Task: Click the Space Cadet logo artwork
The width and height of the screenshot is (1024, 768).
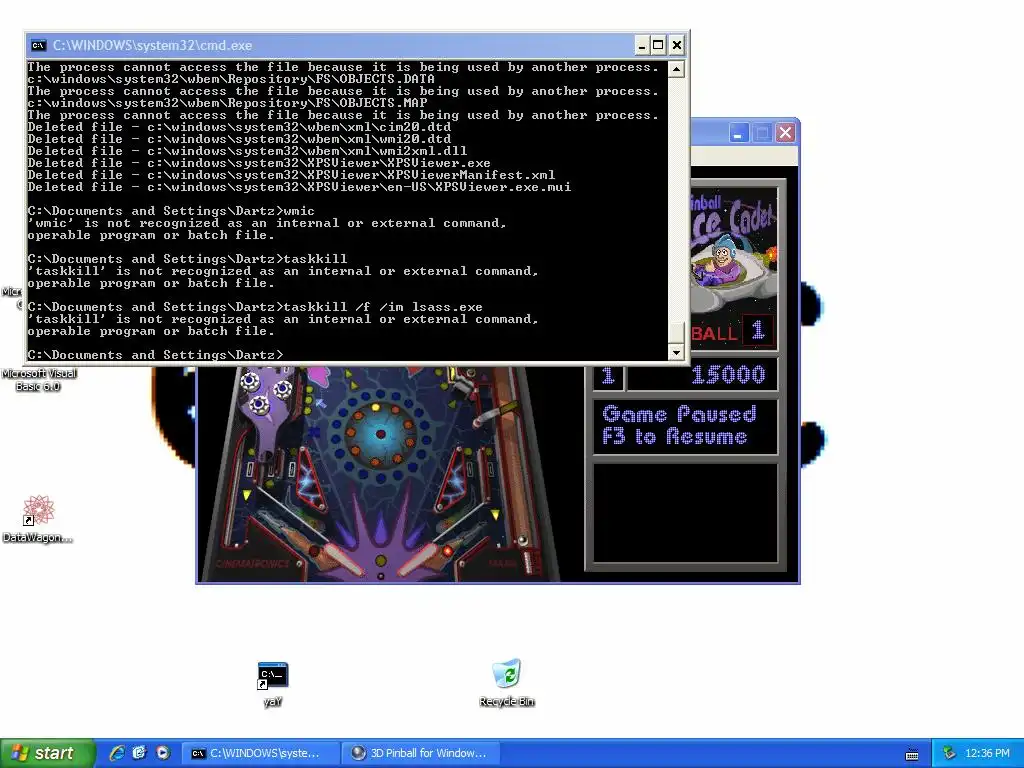Action: (x=733, y=251)
